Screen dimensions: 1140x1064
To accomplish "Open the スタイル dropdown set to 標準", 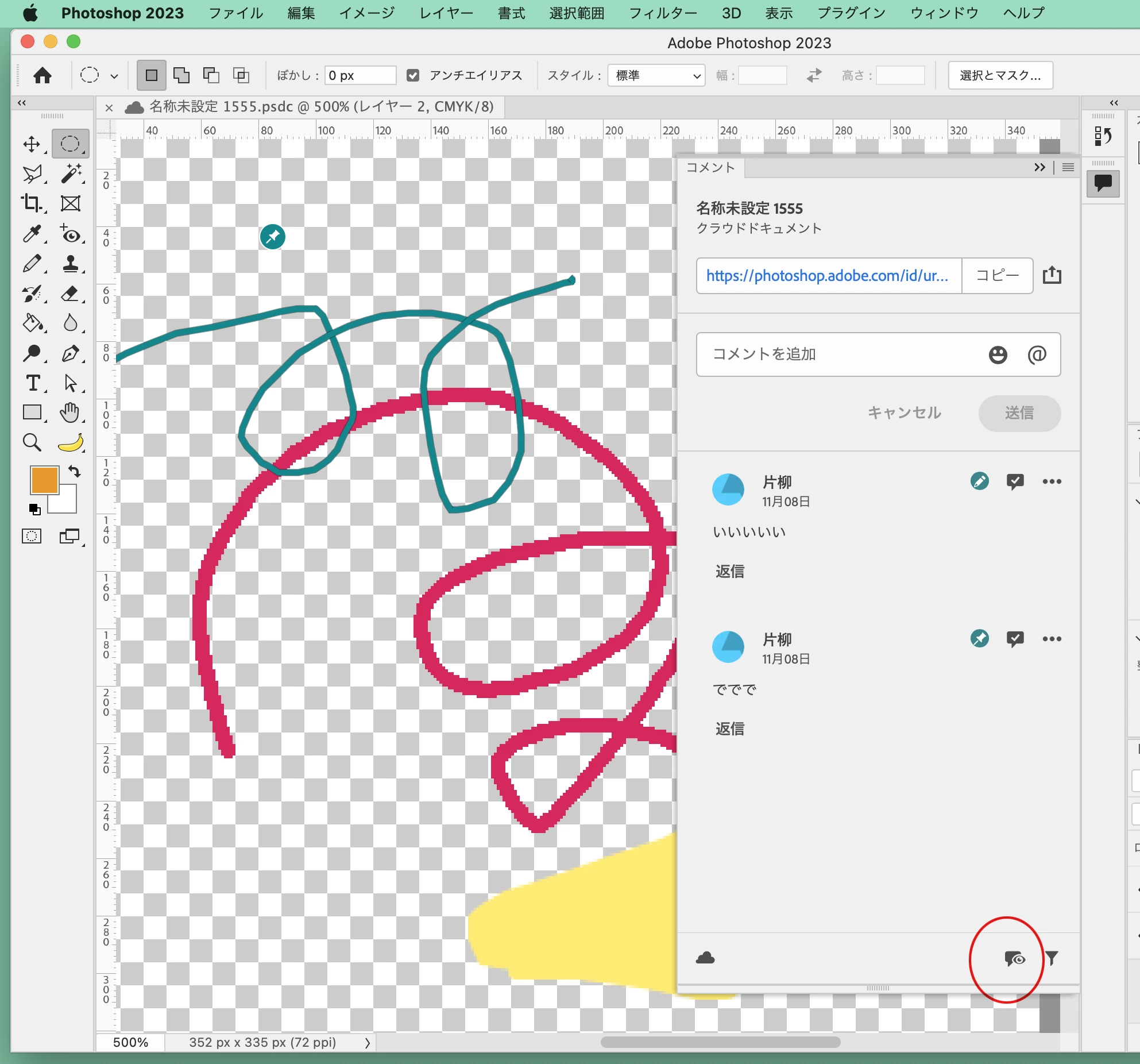I will click(656, 75).
